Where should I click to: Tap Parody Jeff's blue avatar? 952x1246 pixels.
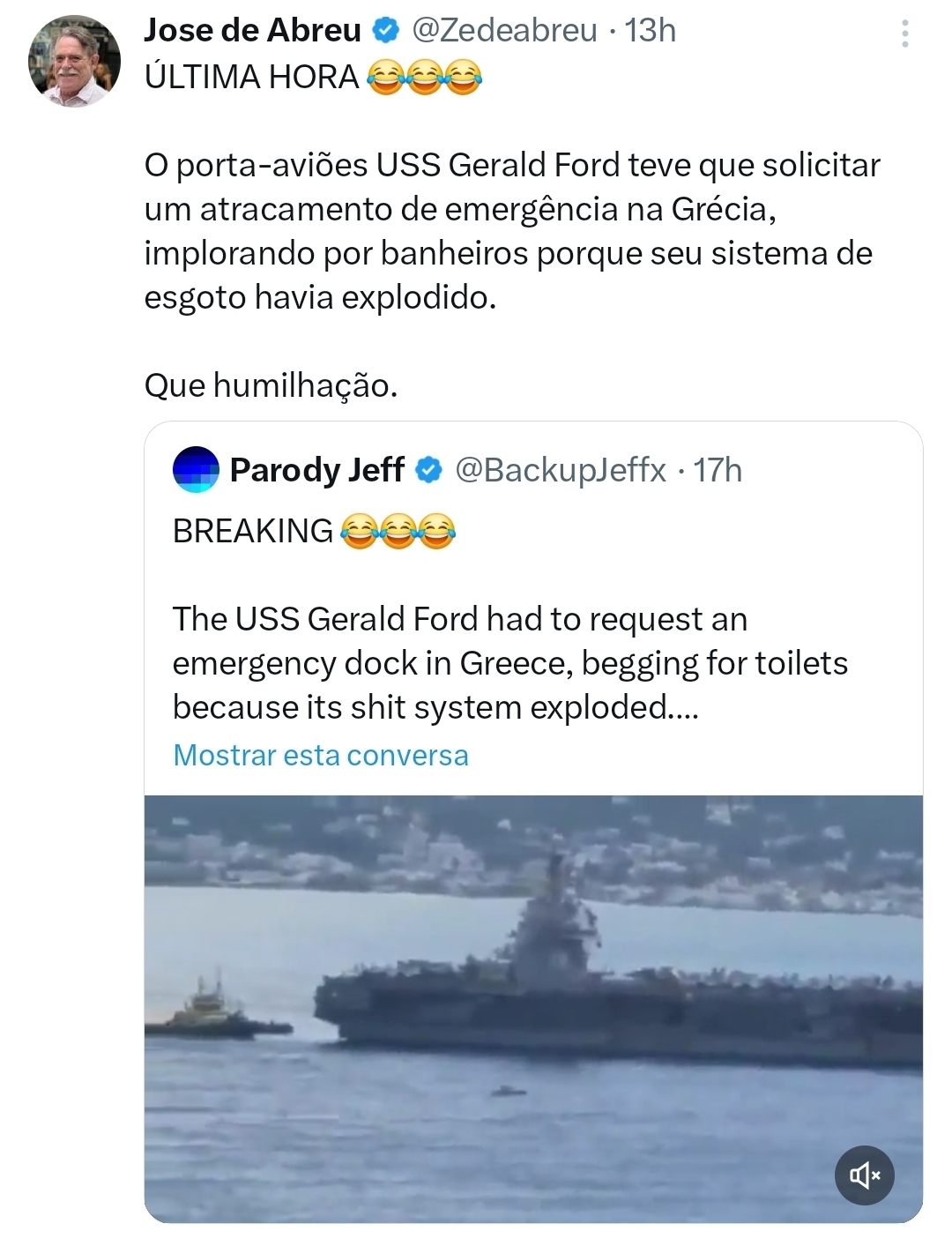point(196,469)
